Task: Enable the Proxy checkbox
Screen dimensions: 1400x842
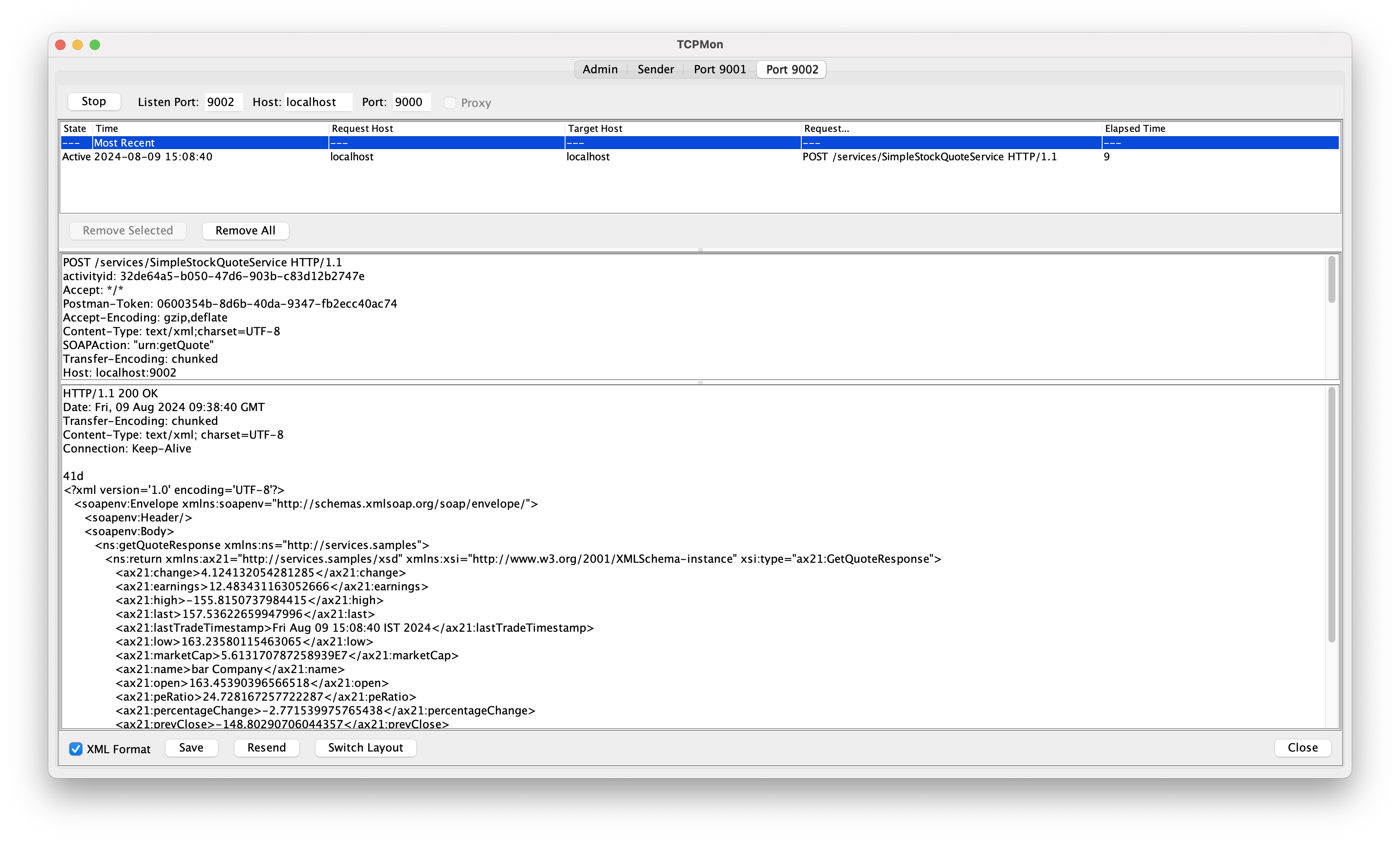Action: [x=450, y=102]
